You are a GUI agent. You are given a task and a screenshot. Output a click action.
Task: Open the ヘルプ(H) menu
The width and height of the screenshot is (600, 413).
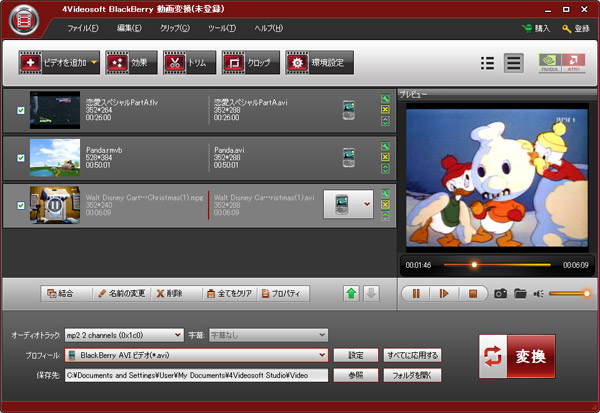coord(269,28)
